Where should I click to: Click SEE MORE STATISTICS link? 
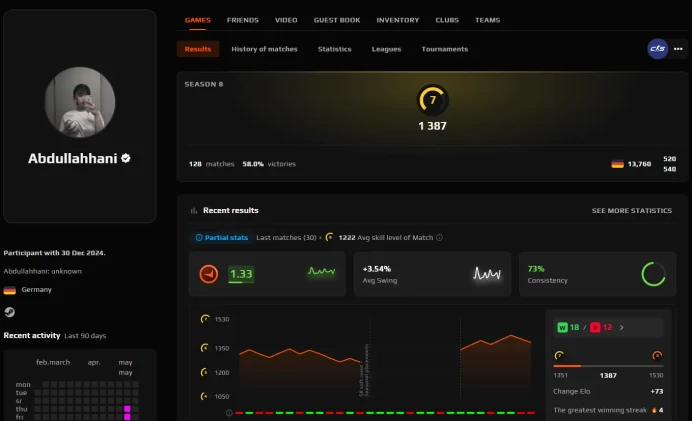pyautogui.click(x=632, y=210)
